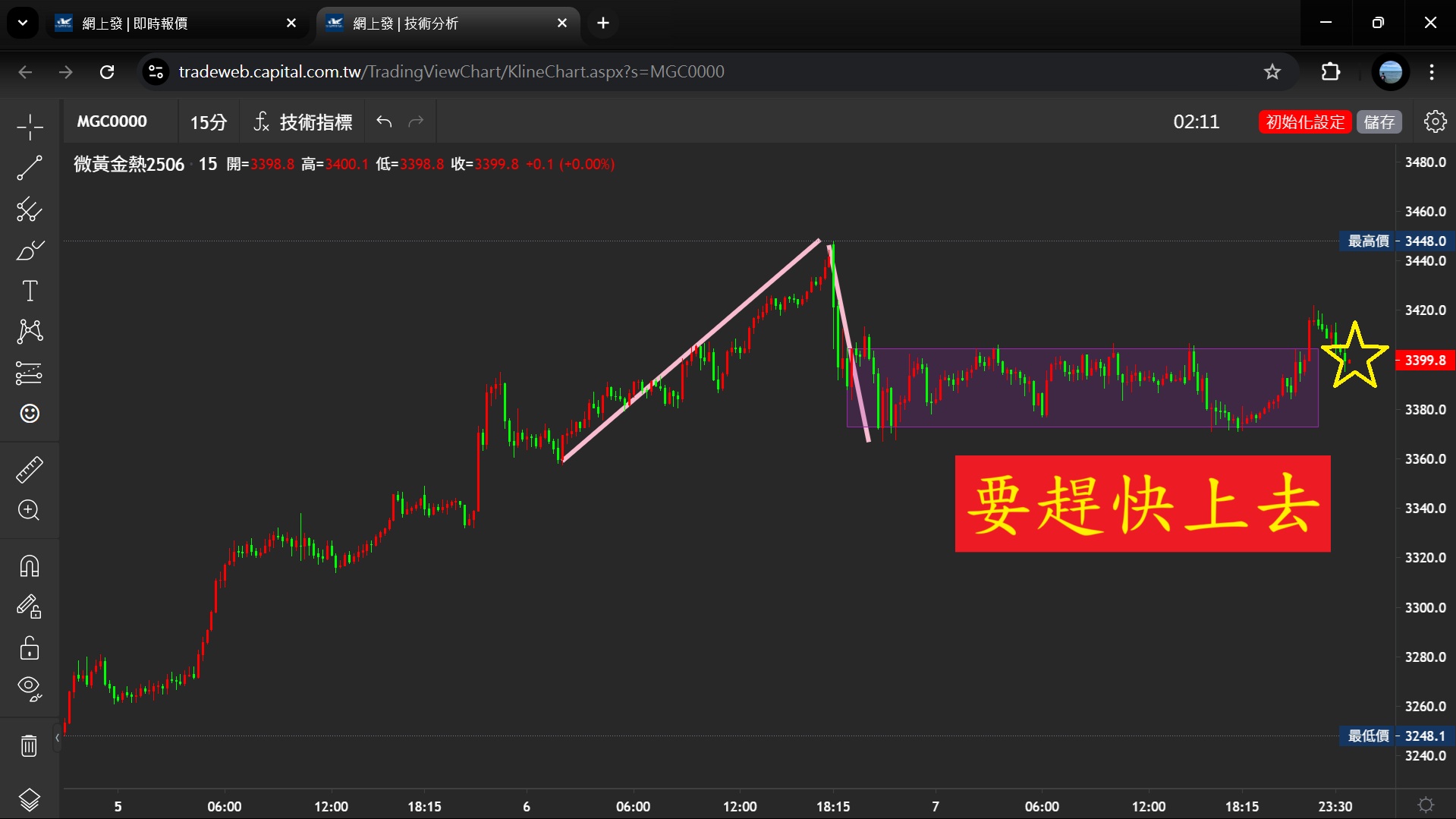View site information icon
Viewport: 1456px width, 819px height.
156,72
